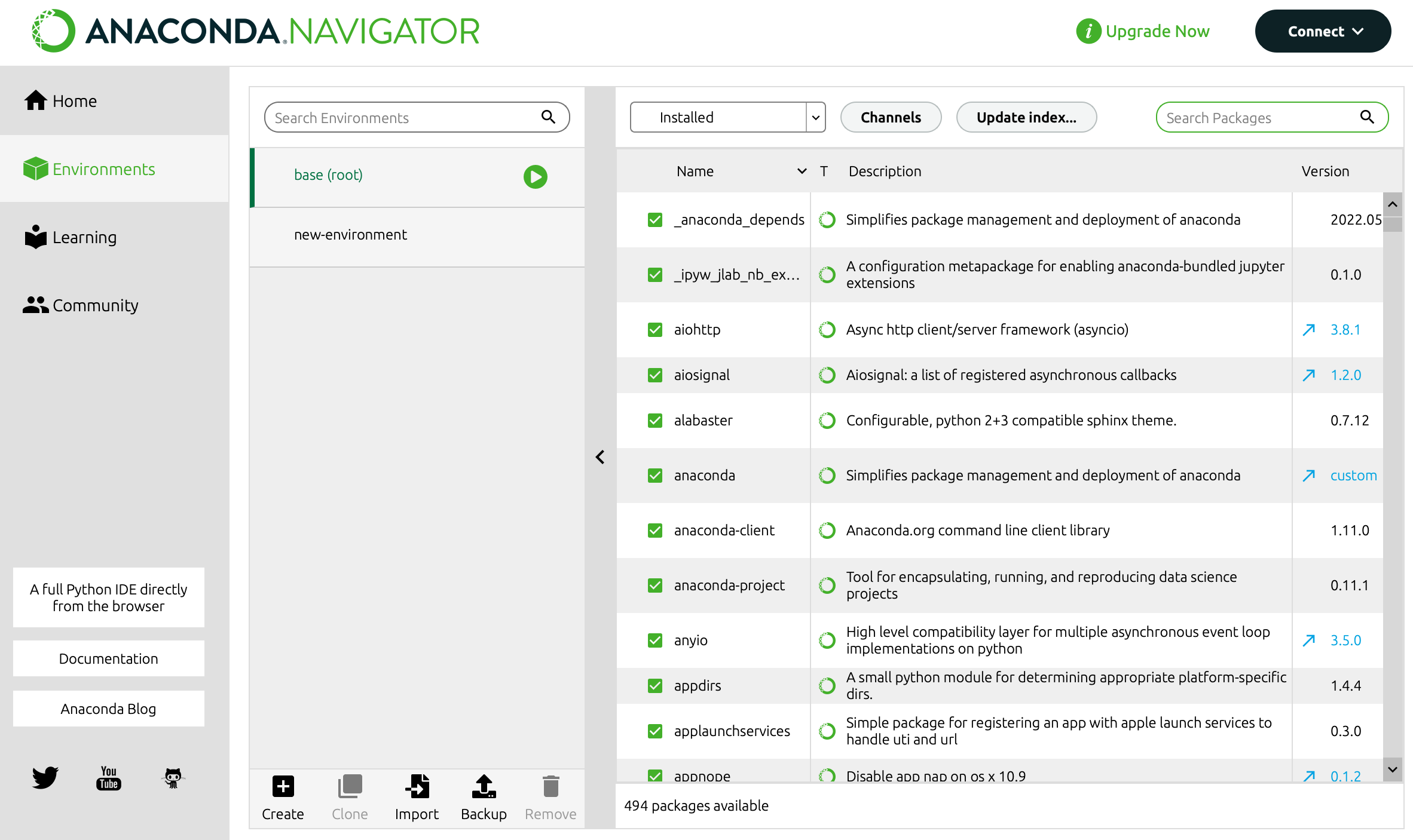1413x840 pixels.
Task: Click the Remove environment trash icon
Action: pos(550,786)
